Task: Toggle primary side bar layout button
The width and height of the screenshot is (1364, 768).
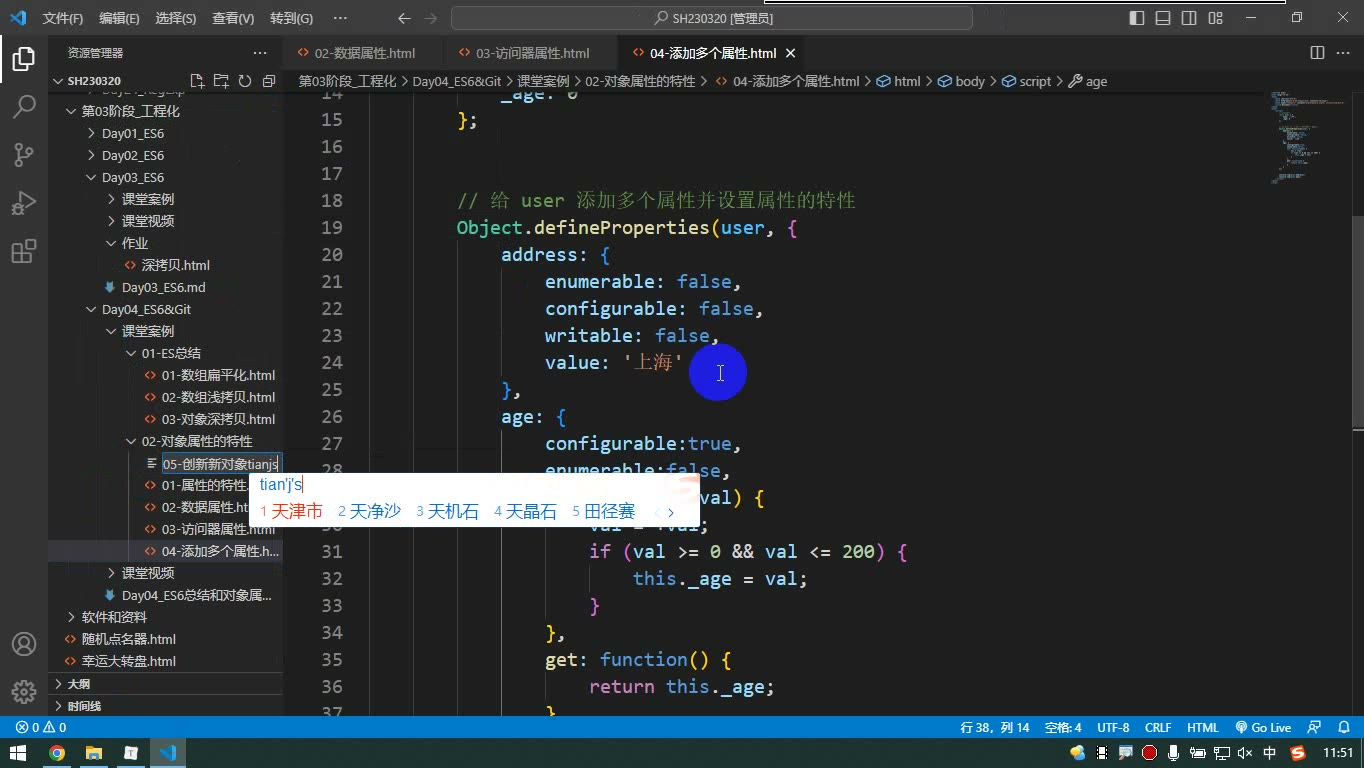Action: pos(1137,18)
